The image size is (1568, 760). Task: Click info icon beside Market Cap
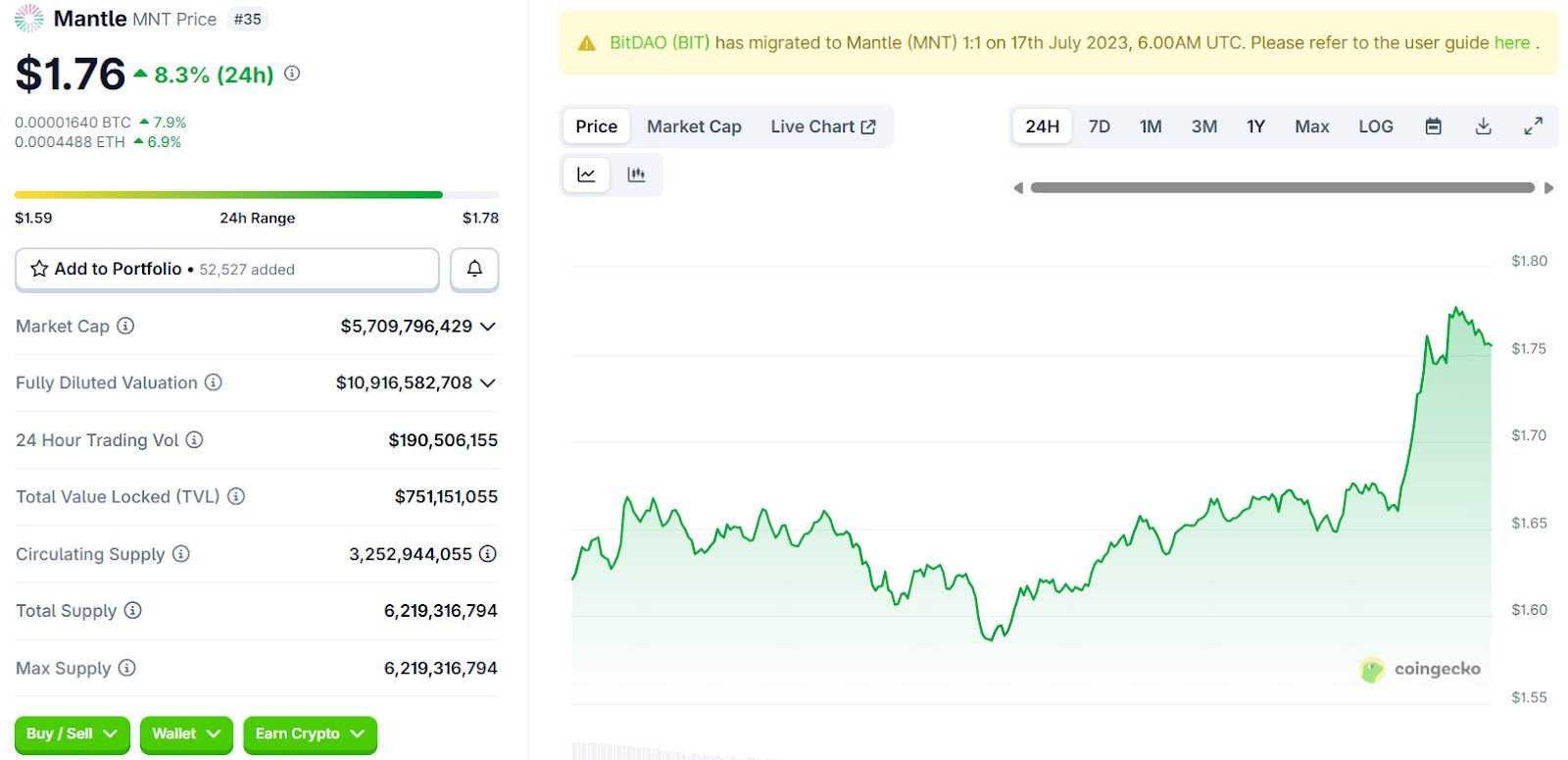125,326
